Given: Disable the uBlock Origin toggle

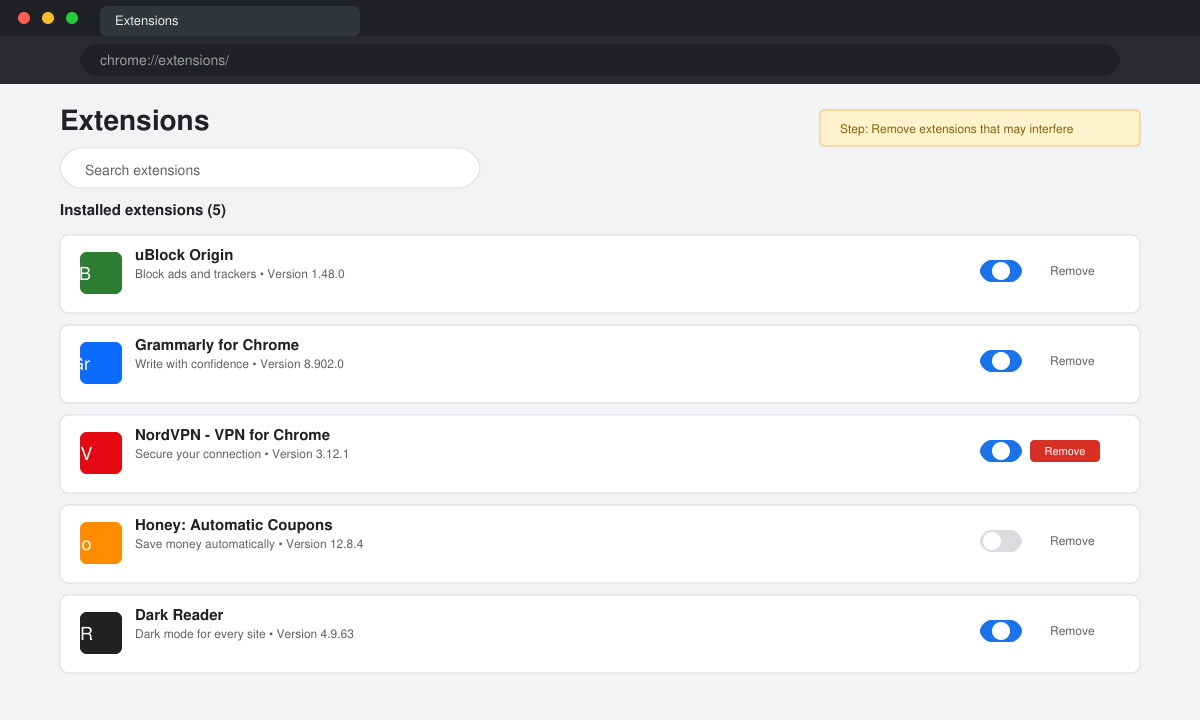Looking at the screenshot, I should pos(1001,271).
